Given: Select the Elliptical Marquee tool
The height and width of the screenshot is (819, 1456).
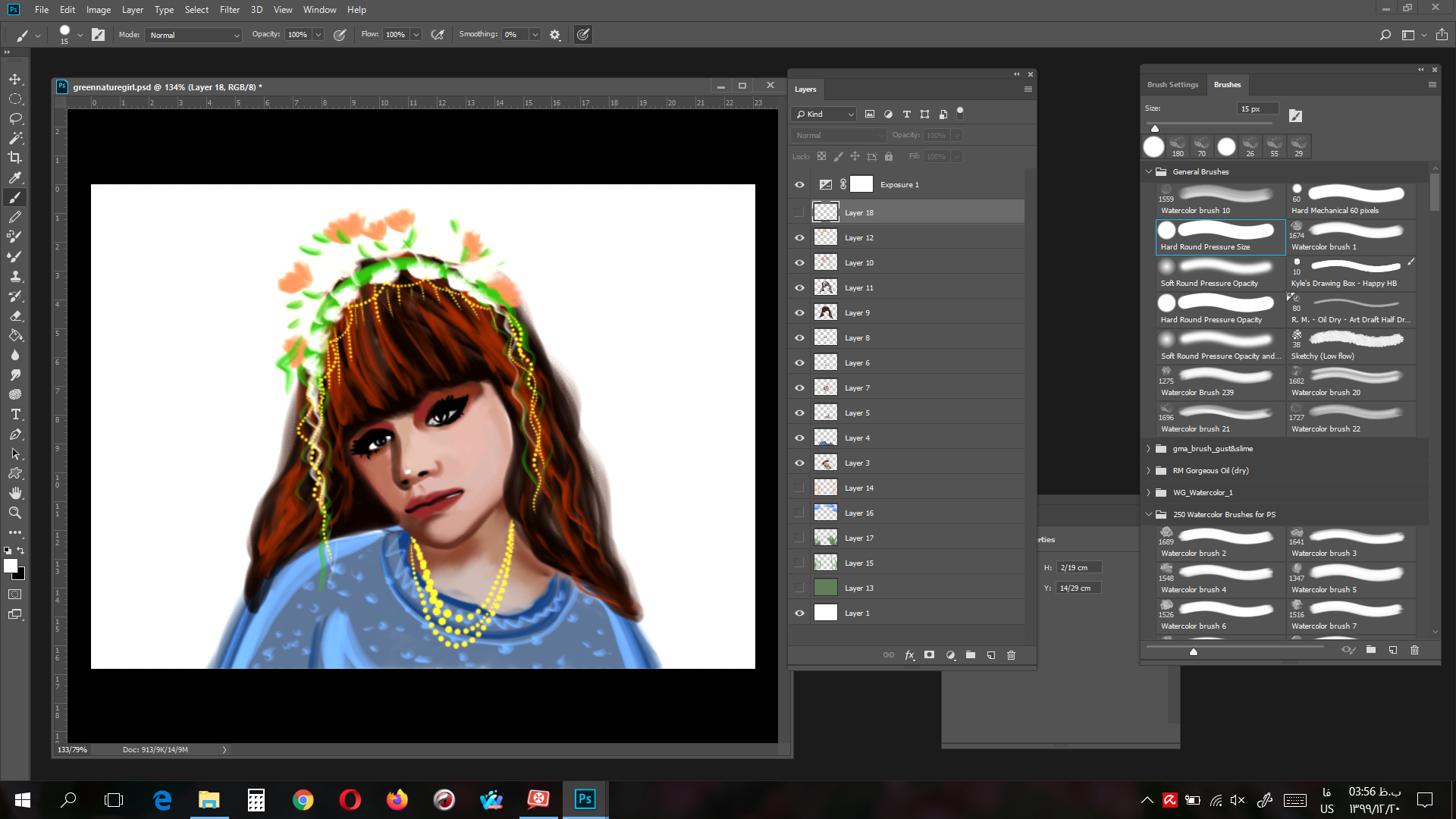Looking at the screenshot, I should (15, 99).
